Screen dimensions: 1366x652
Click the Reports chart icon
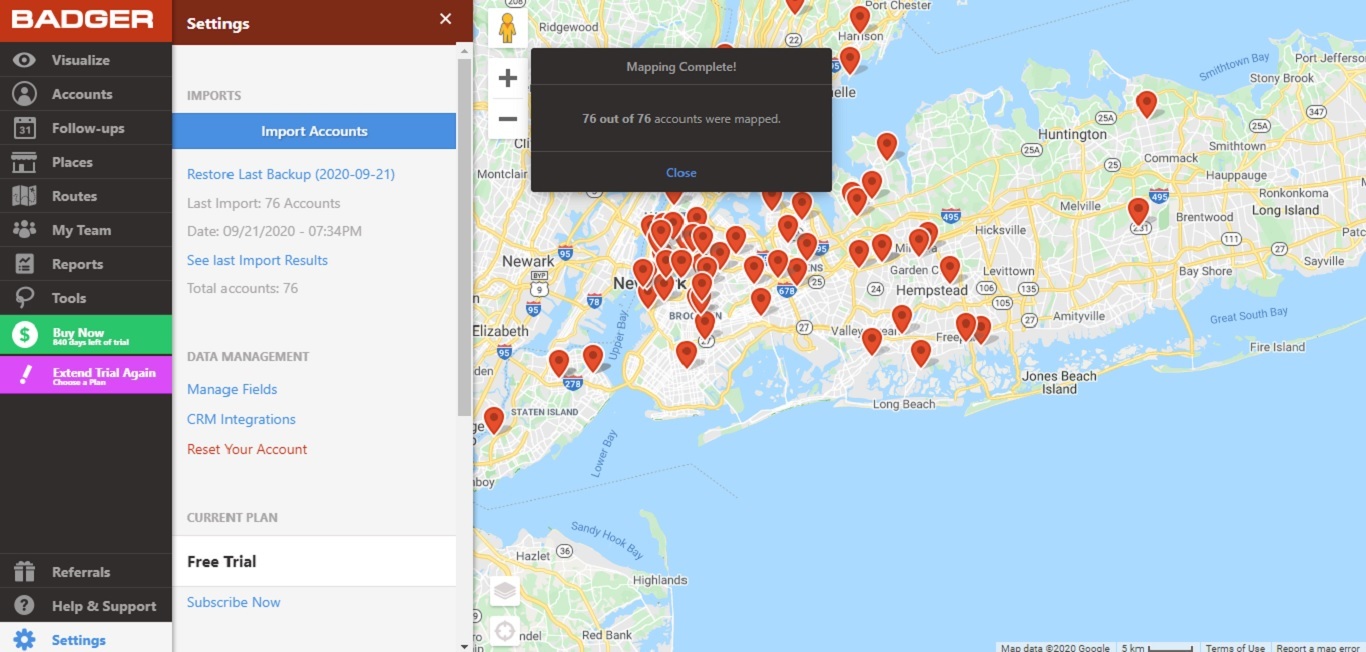[24, 264]
